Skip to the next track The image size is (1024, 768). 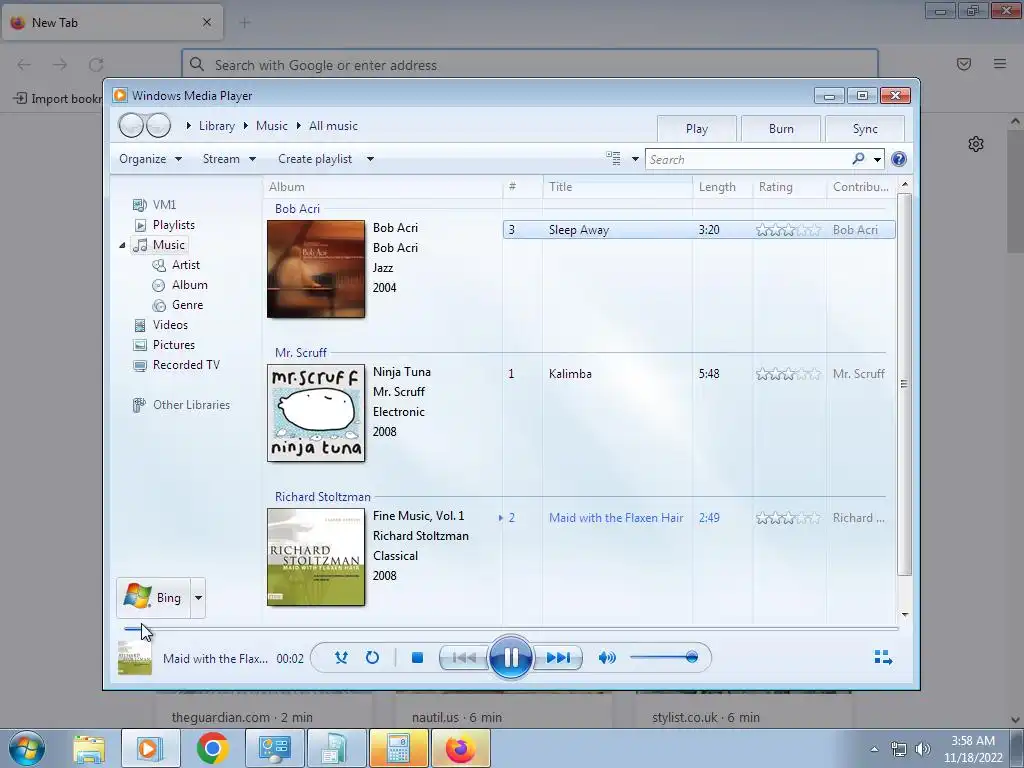pyautogui.click(x=558, y=658)
